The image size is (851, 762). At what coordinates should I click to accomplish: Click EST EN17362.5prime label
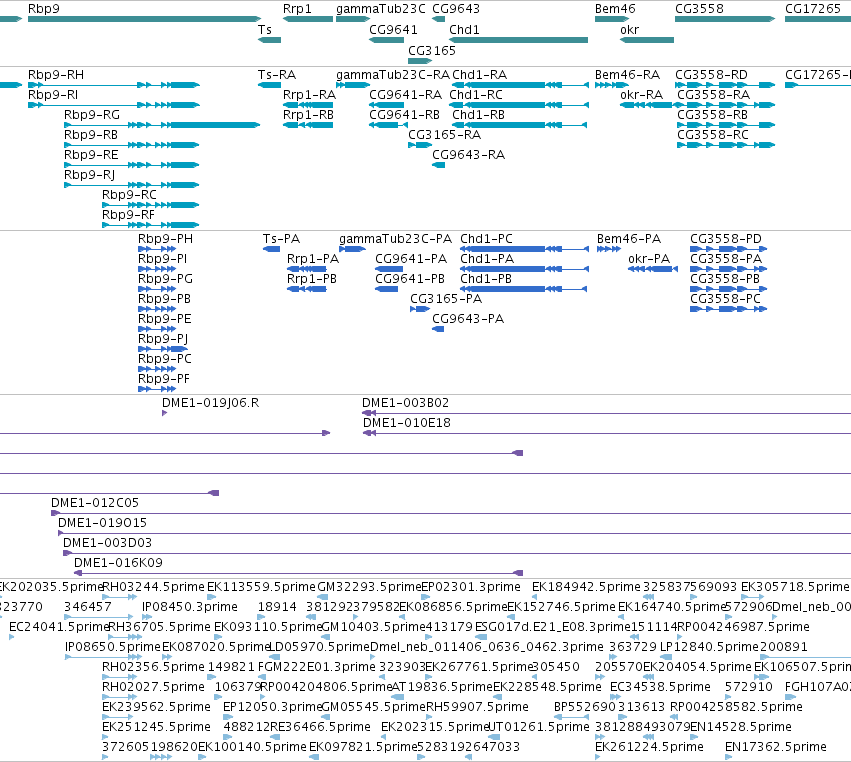[x=776, y=747]
